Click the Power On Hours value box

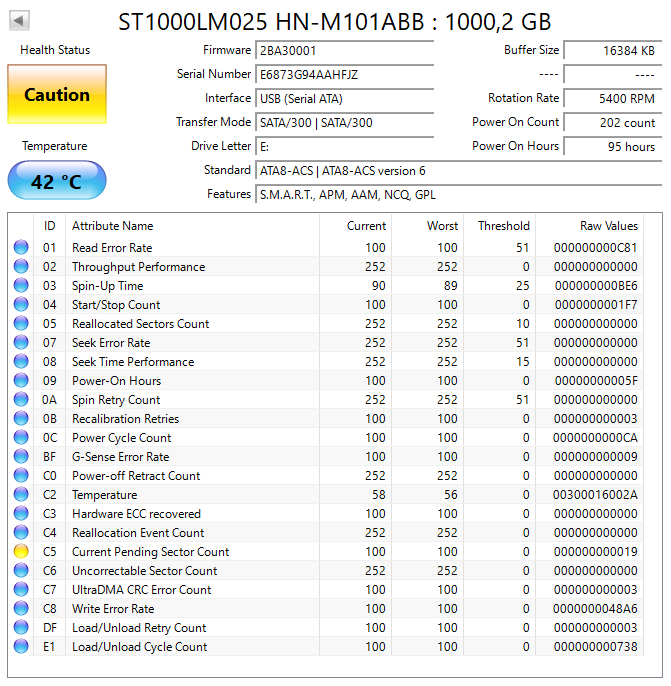611,146
